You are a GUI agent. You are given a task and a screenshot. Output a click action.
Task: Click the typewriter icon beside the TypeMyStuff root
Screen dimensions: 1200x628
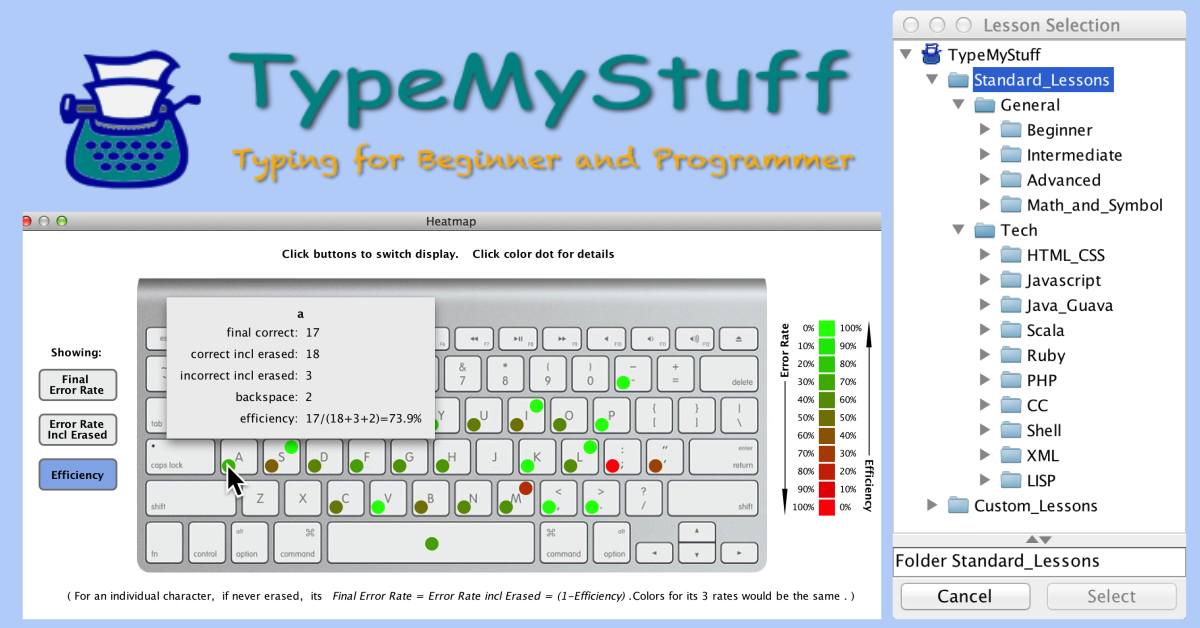tap(930, 54)
